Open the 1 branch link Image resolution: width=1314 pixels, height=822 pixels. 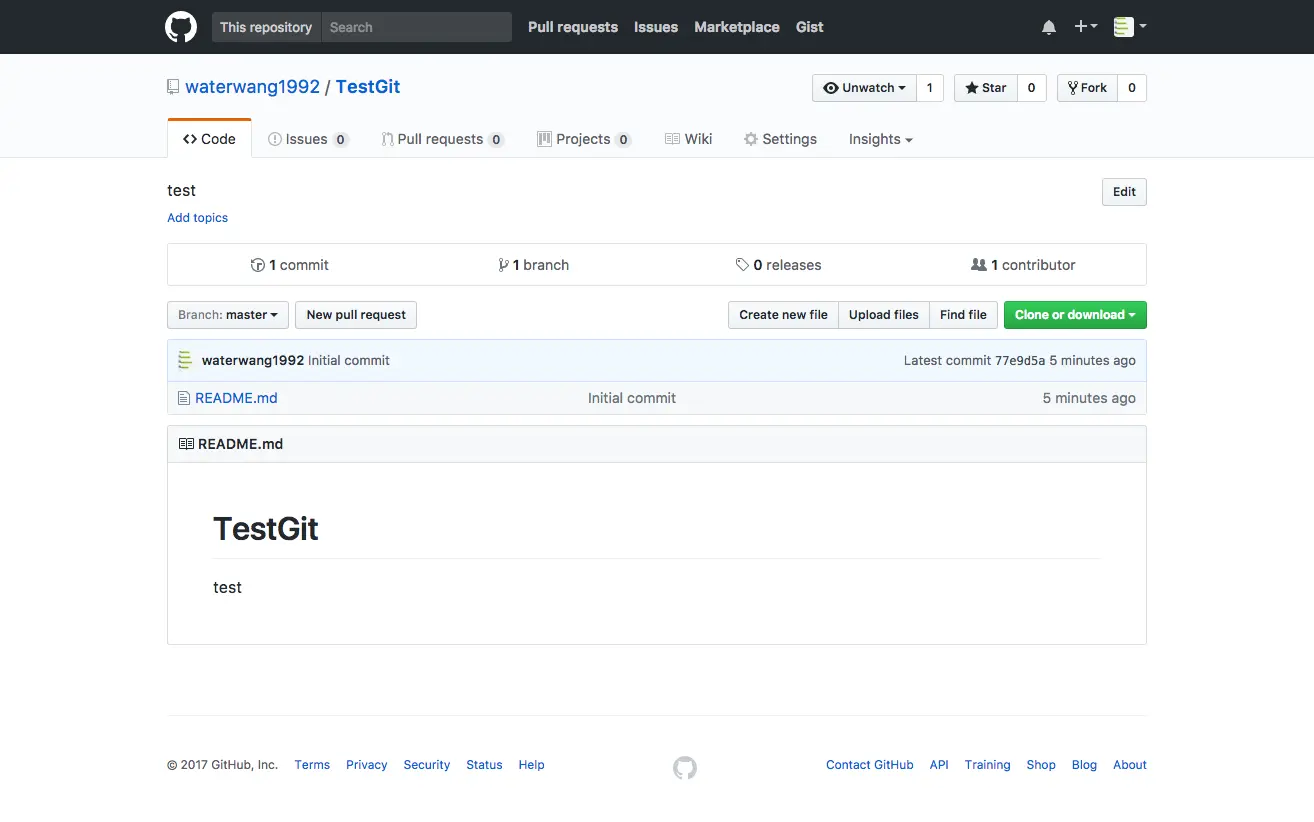[x=534, y=265]
